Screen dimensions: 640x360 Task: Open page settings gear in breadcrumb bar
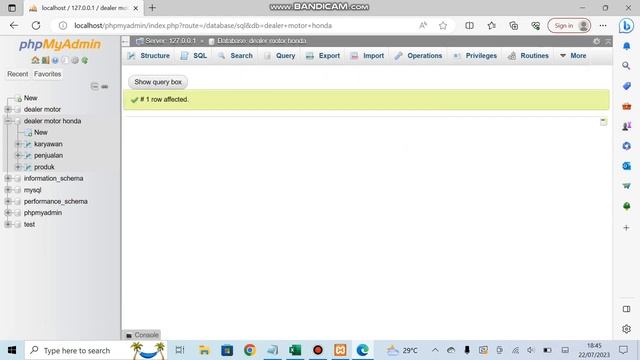click(x=596, y=41)
